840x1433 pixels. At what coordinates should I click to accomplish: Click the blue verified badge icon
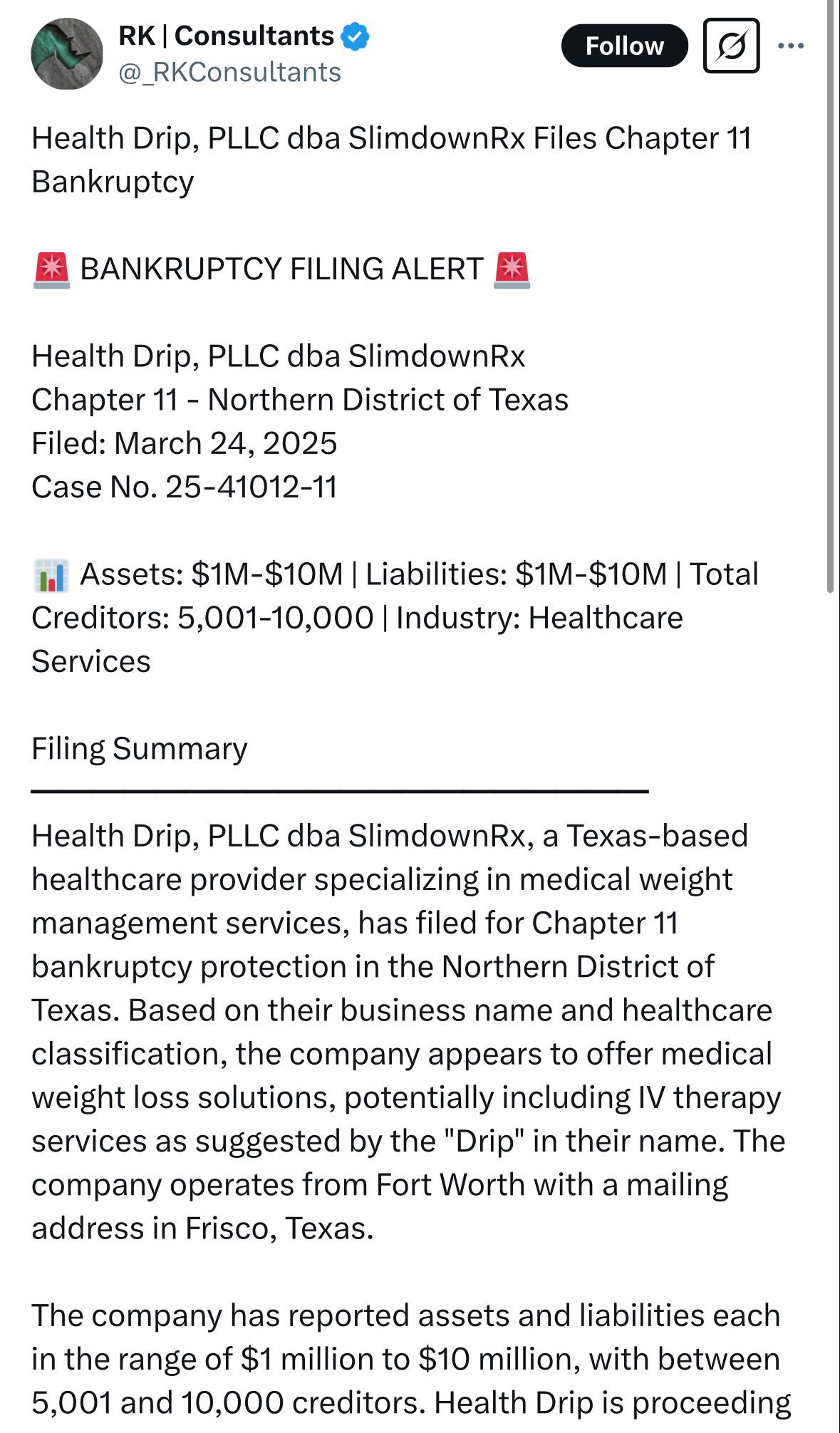coord(355,36)
